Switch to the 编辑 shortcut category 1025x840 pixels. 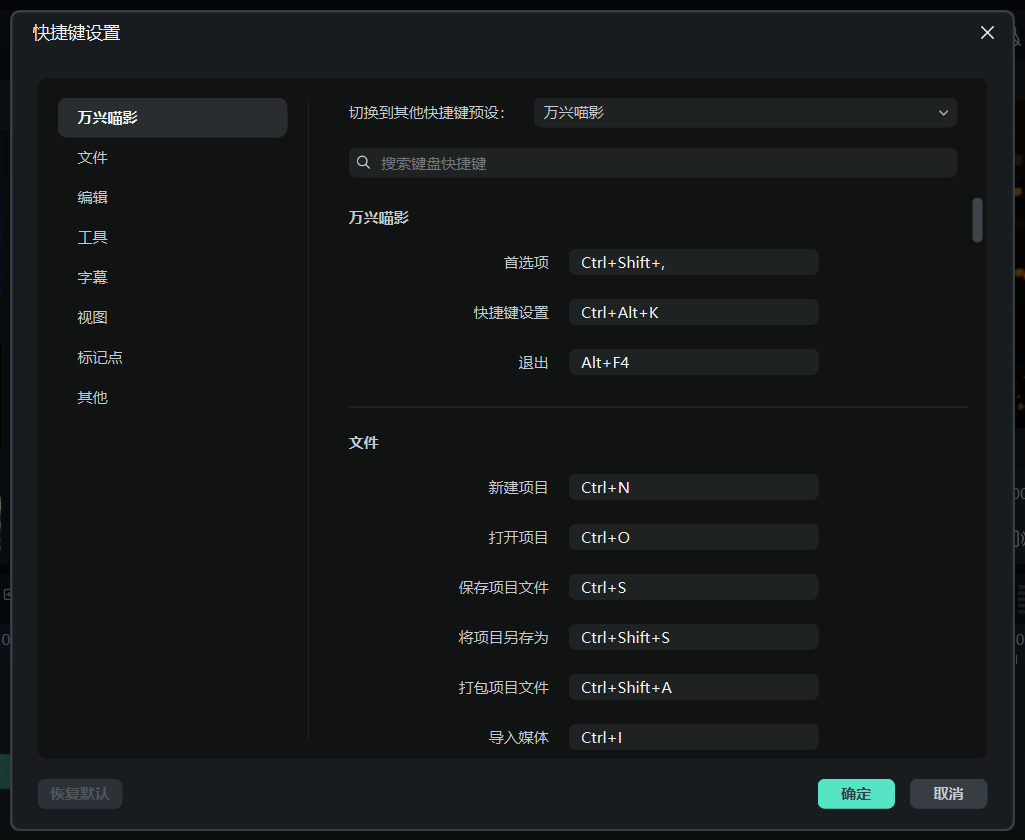tap(92, 197)
